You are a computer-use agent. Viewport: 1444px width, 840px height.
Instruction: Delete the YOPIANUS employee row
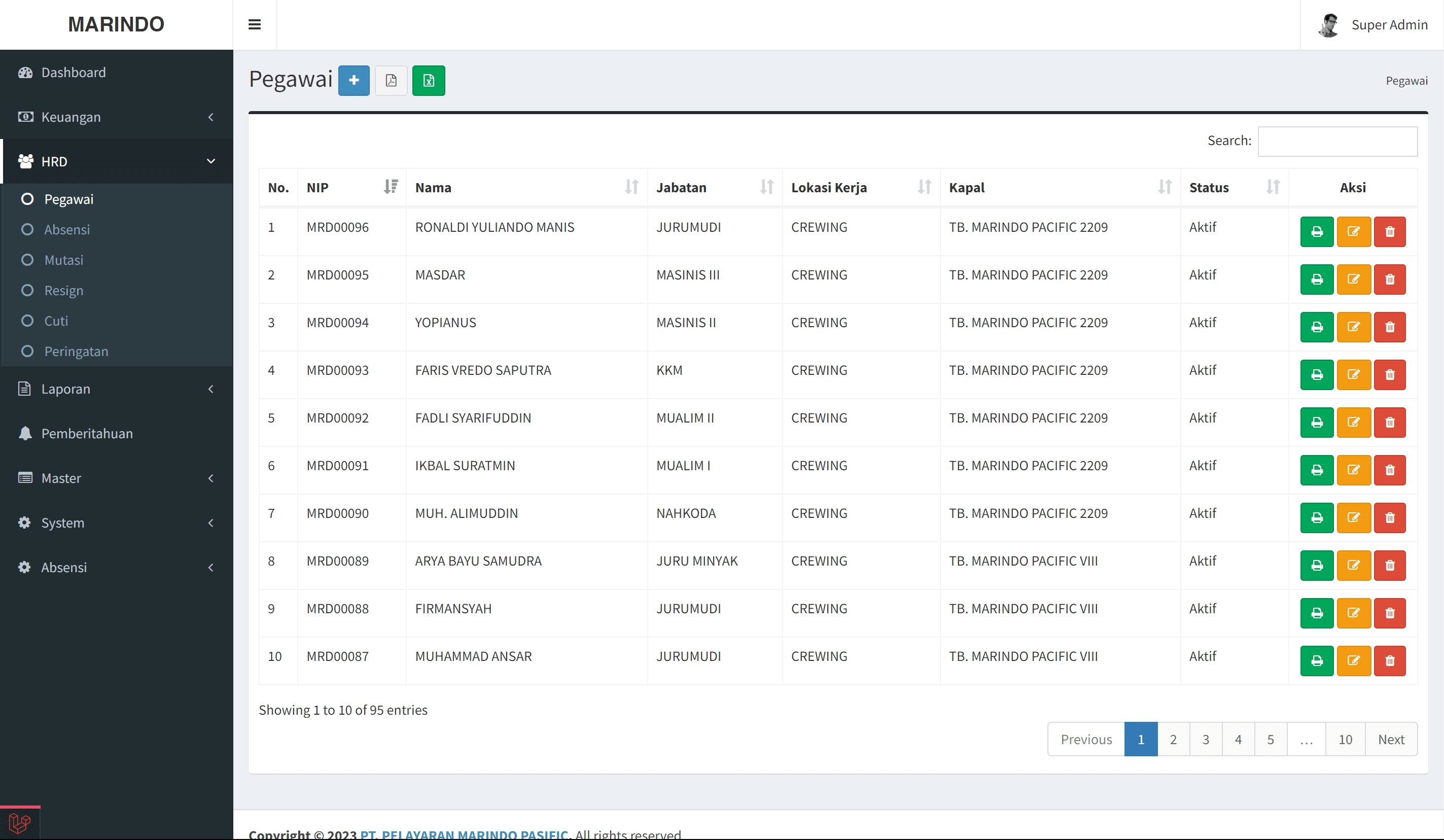click(1389, 327)
